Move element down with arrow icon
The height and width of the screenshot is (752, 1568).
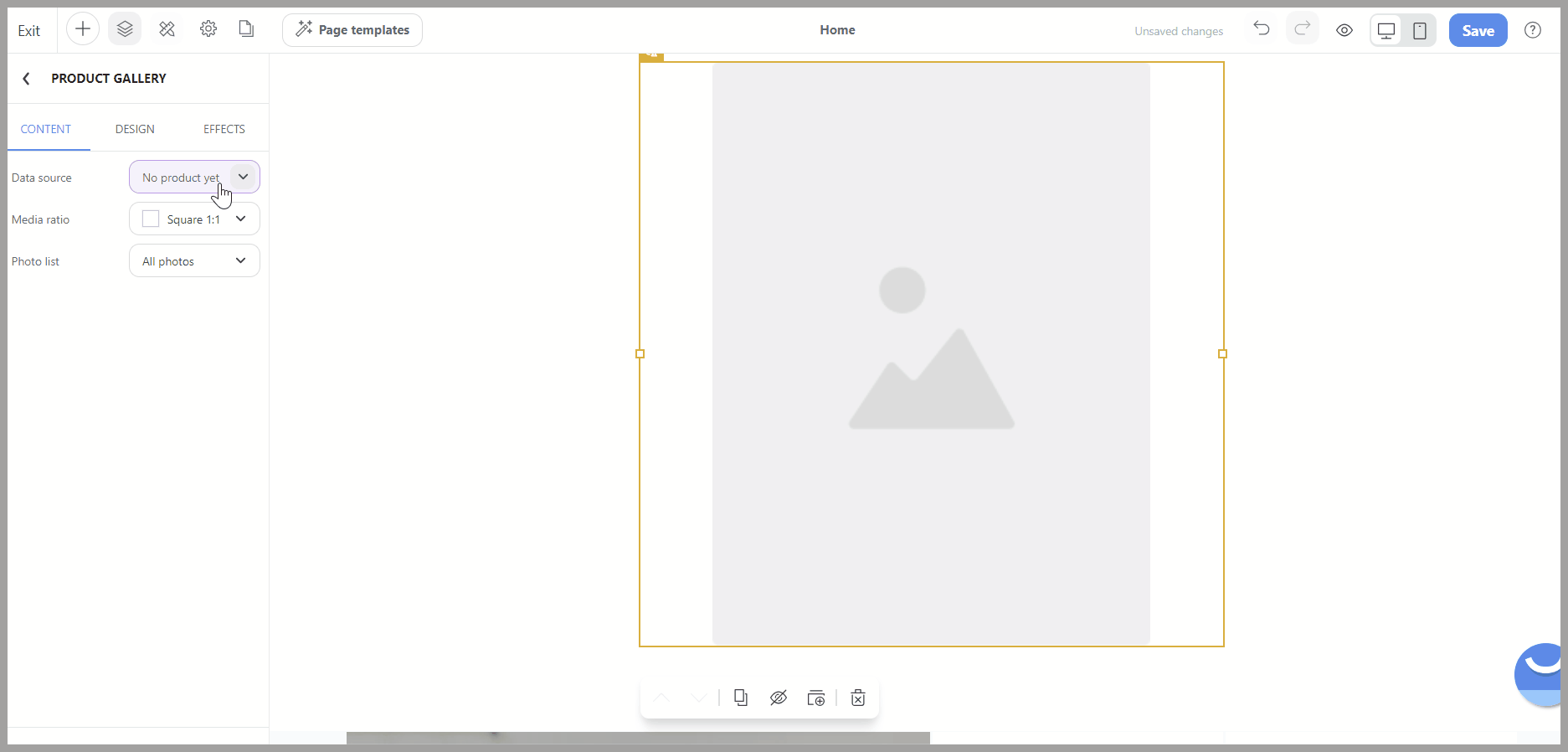699,698
